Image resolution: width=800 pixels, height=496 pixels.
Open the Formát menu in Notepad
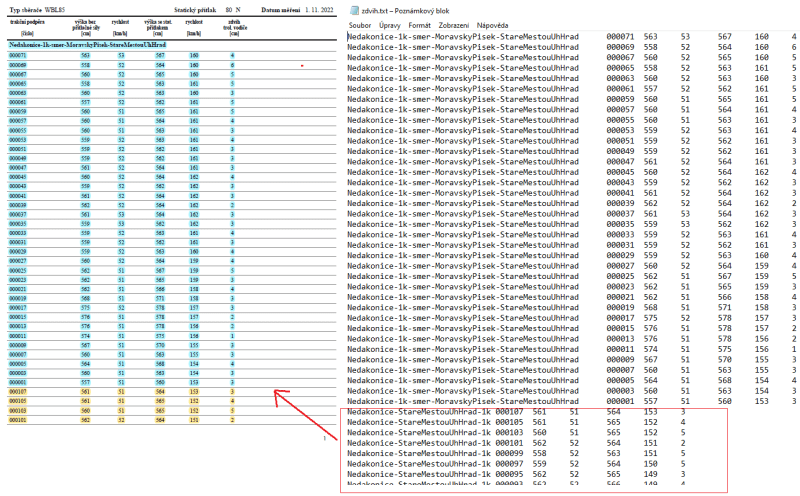click(419, 25)
